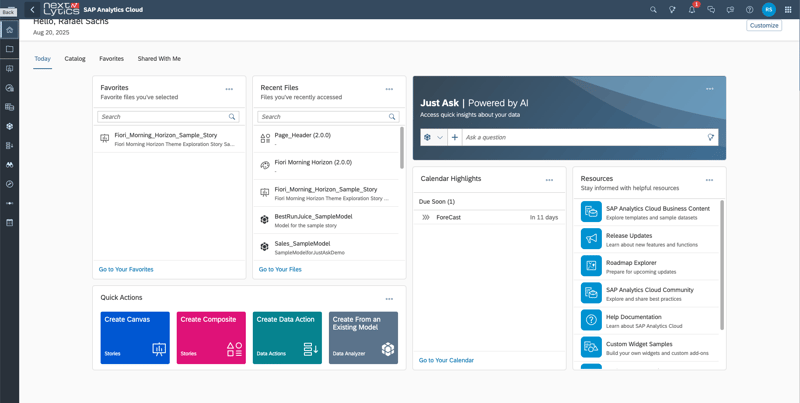Switch to the Today tab

click(42, 59)
